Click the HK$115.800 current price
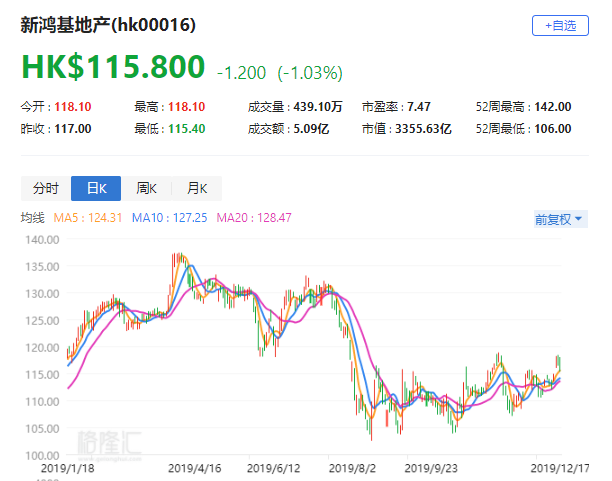Viewport: 612px width, 481px height. pos(113,71)
